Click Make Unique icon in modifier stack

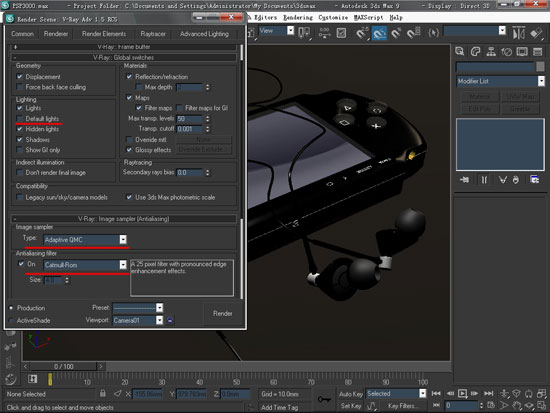click(503, 180)
